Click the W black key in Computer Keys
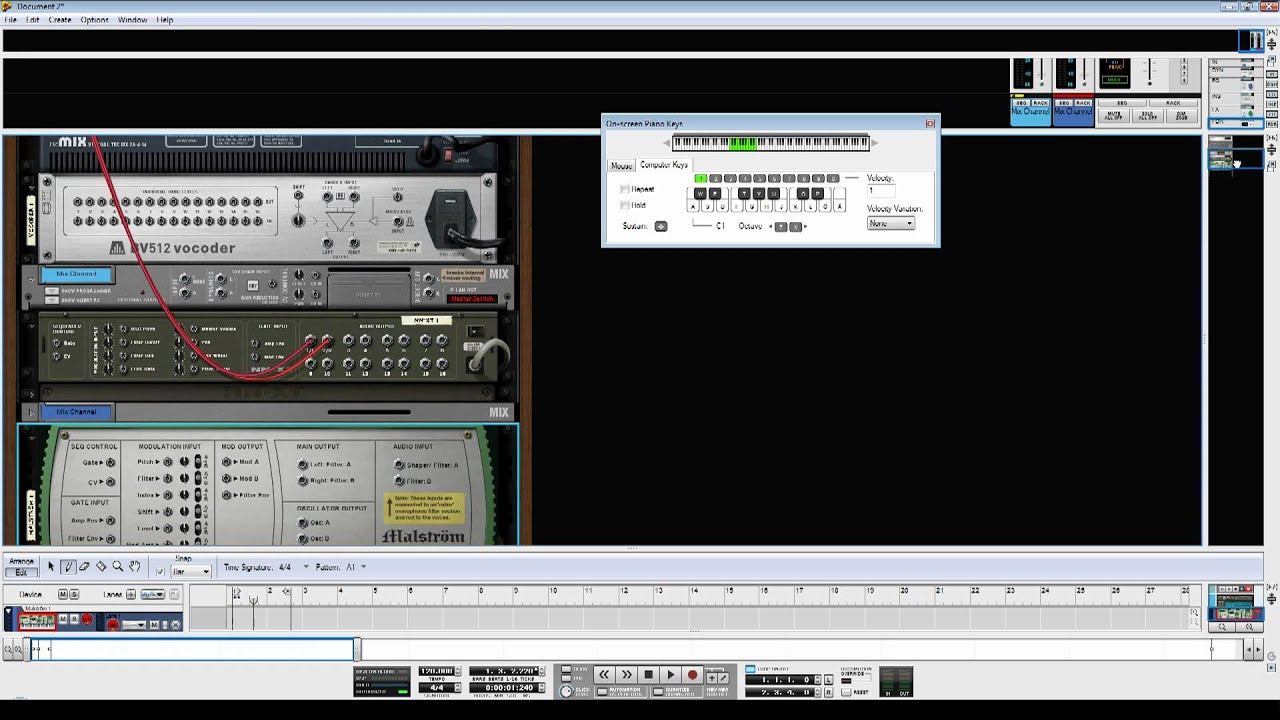1280x720 pixels. (x=700, y=193)
